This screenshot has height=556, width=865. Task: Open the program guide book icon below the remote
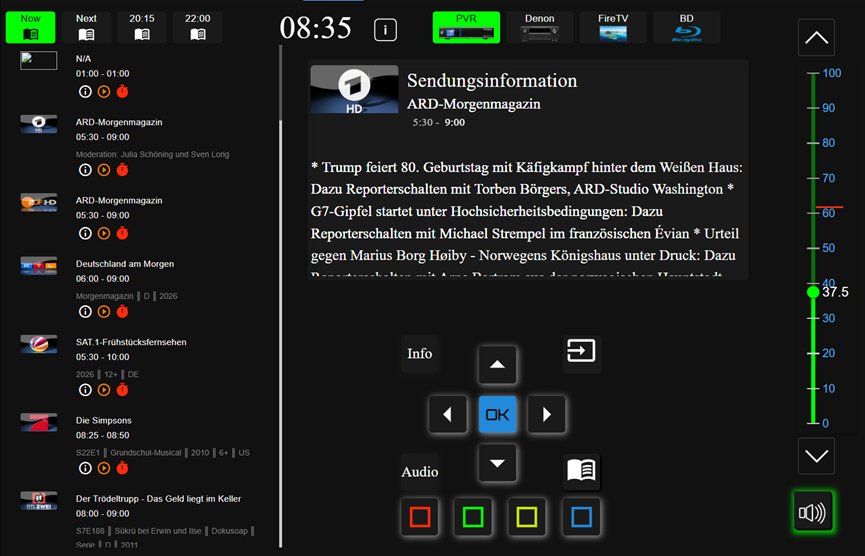581,472
